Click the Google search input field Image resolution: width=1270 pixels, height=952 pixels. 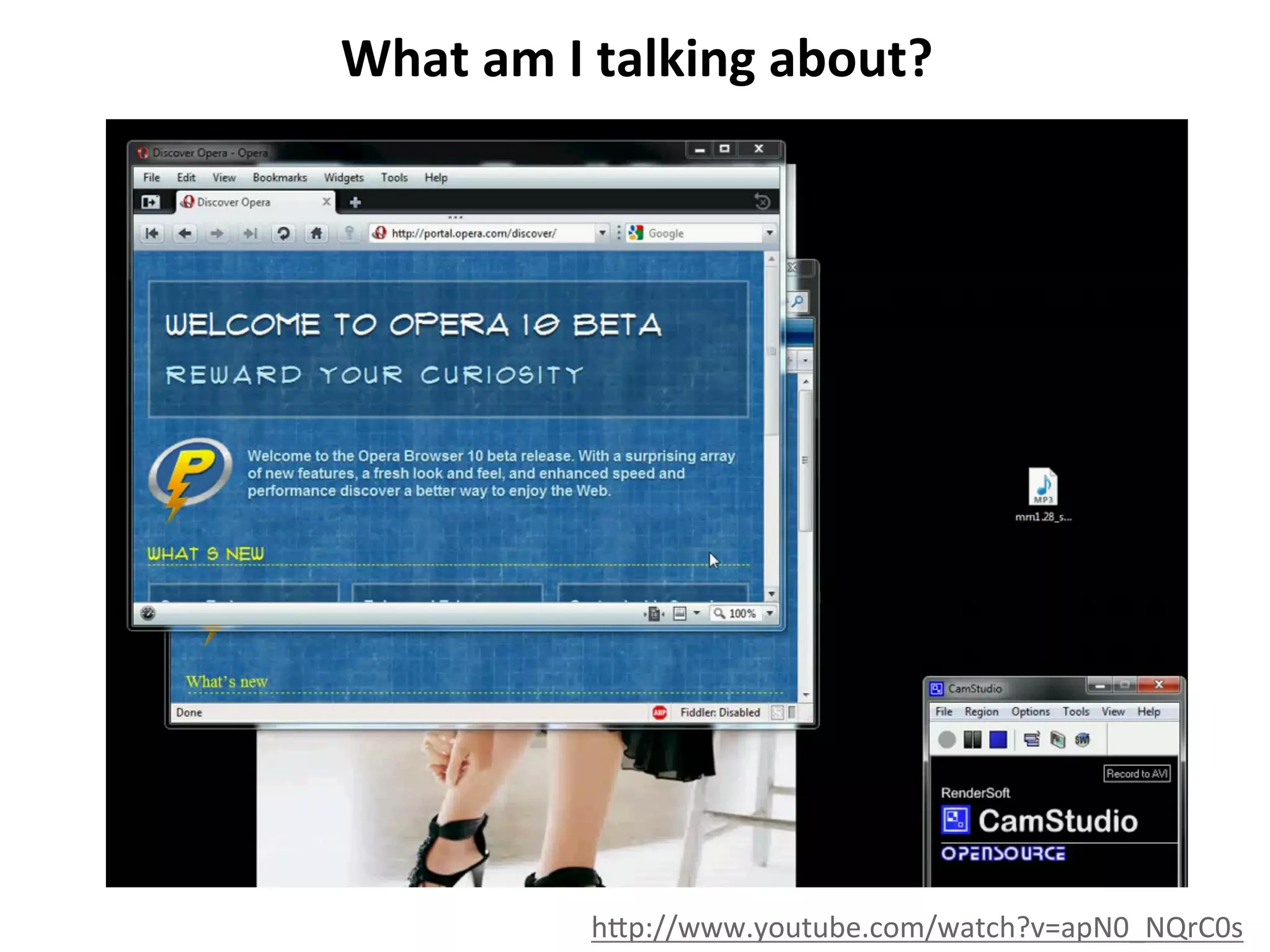(704, 233)
